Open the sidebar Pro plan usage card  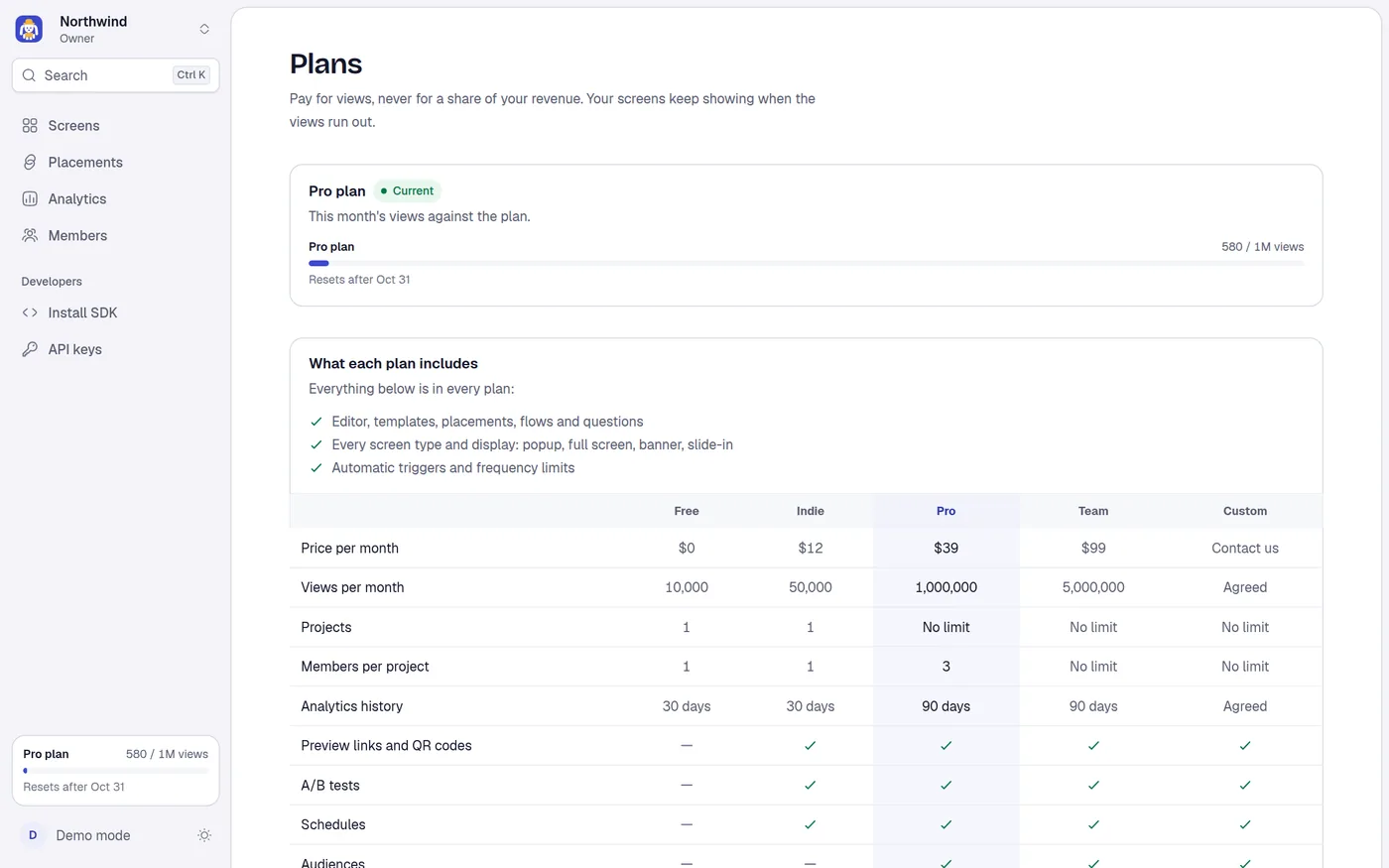click(x=115, y=771)
